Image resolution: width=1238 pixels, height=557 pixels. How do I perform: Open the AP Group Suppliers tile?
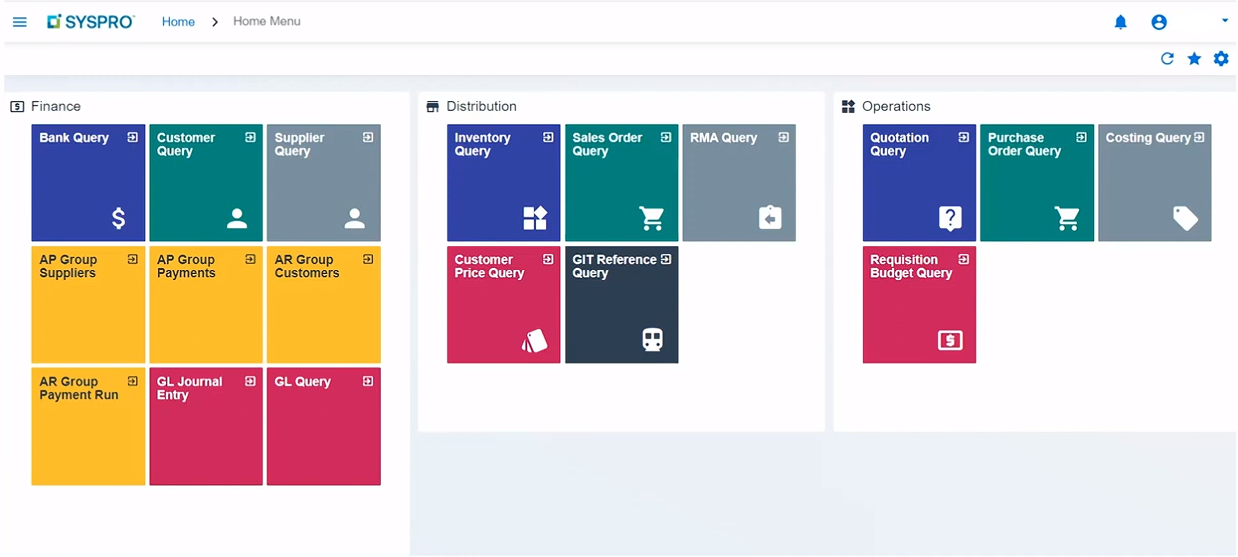coord(88,305)
